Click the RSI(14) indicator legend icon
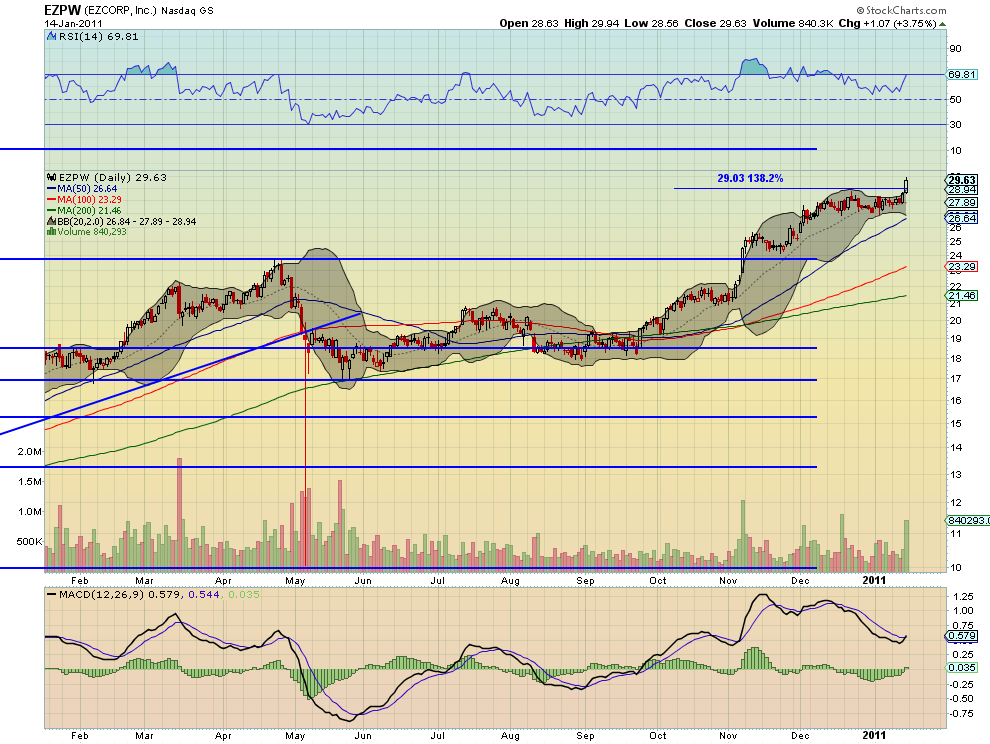 pyautogui.click(x=52, y=37)
